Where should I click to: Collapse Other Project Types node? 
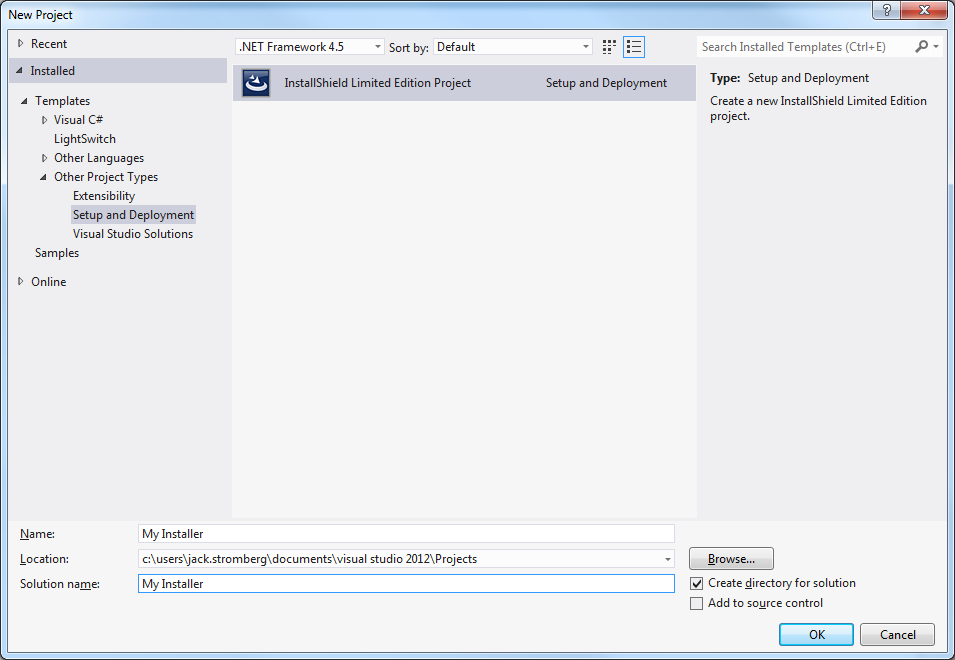[x=43, y=177]
